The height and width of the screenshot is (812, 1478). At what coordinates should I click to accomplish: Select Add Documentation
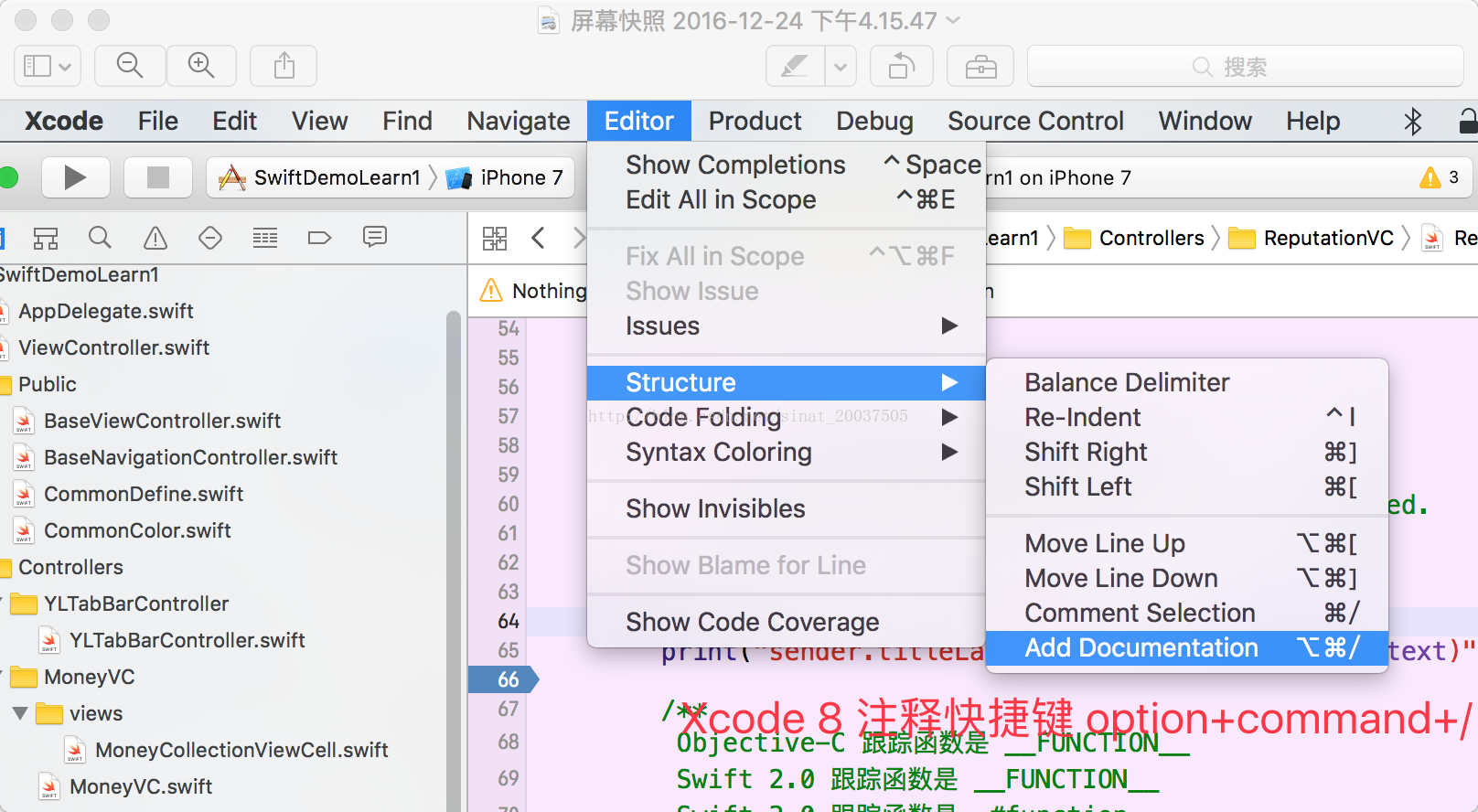[x=1187, y=647]
